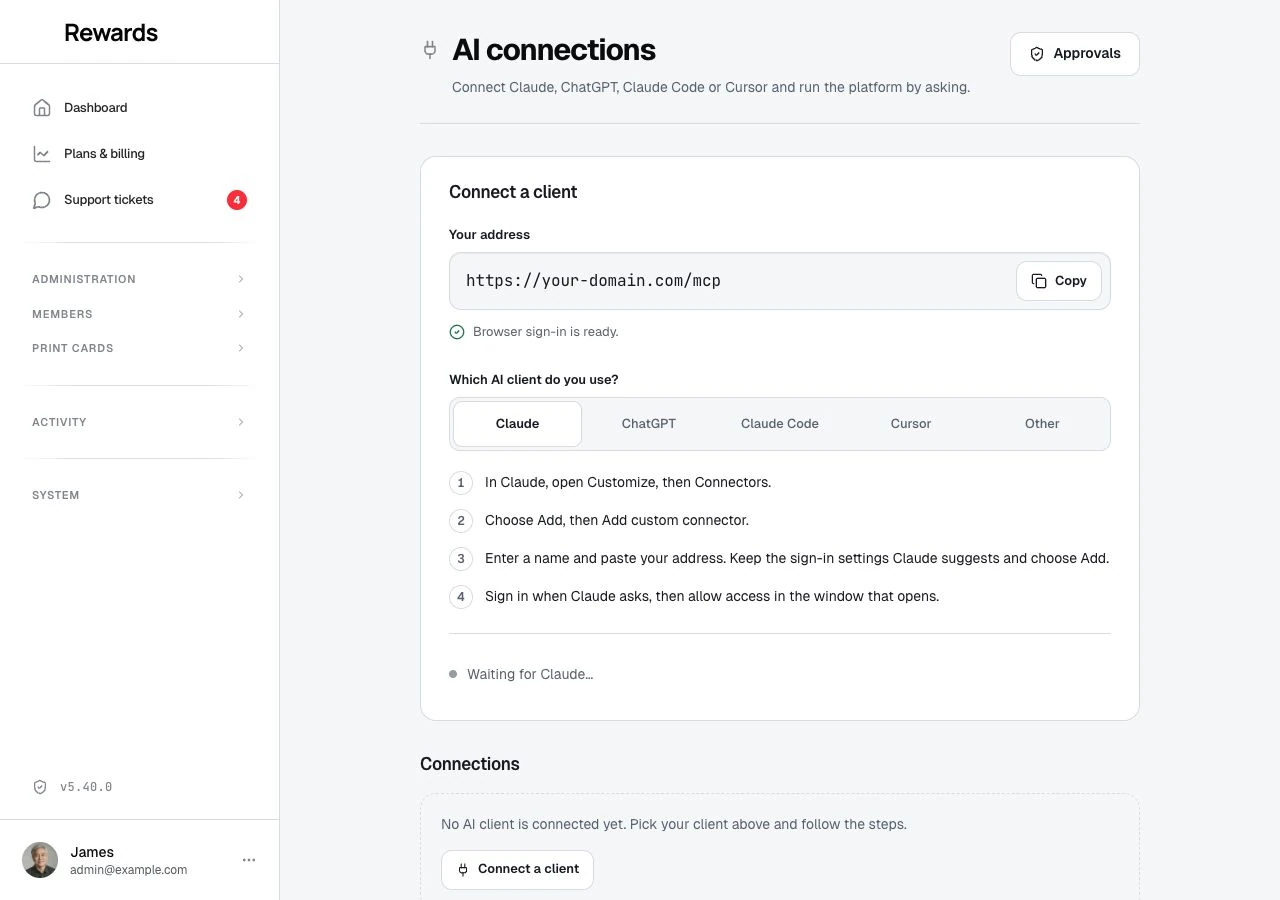Image resolution: width=1280 pixels, height=900 pixels.
Task: Click the 'Connect a client' card heading
Action: 513,192
